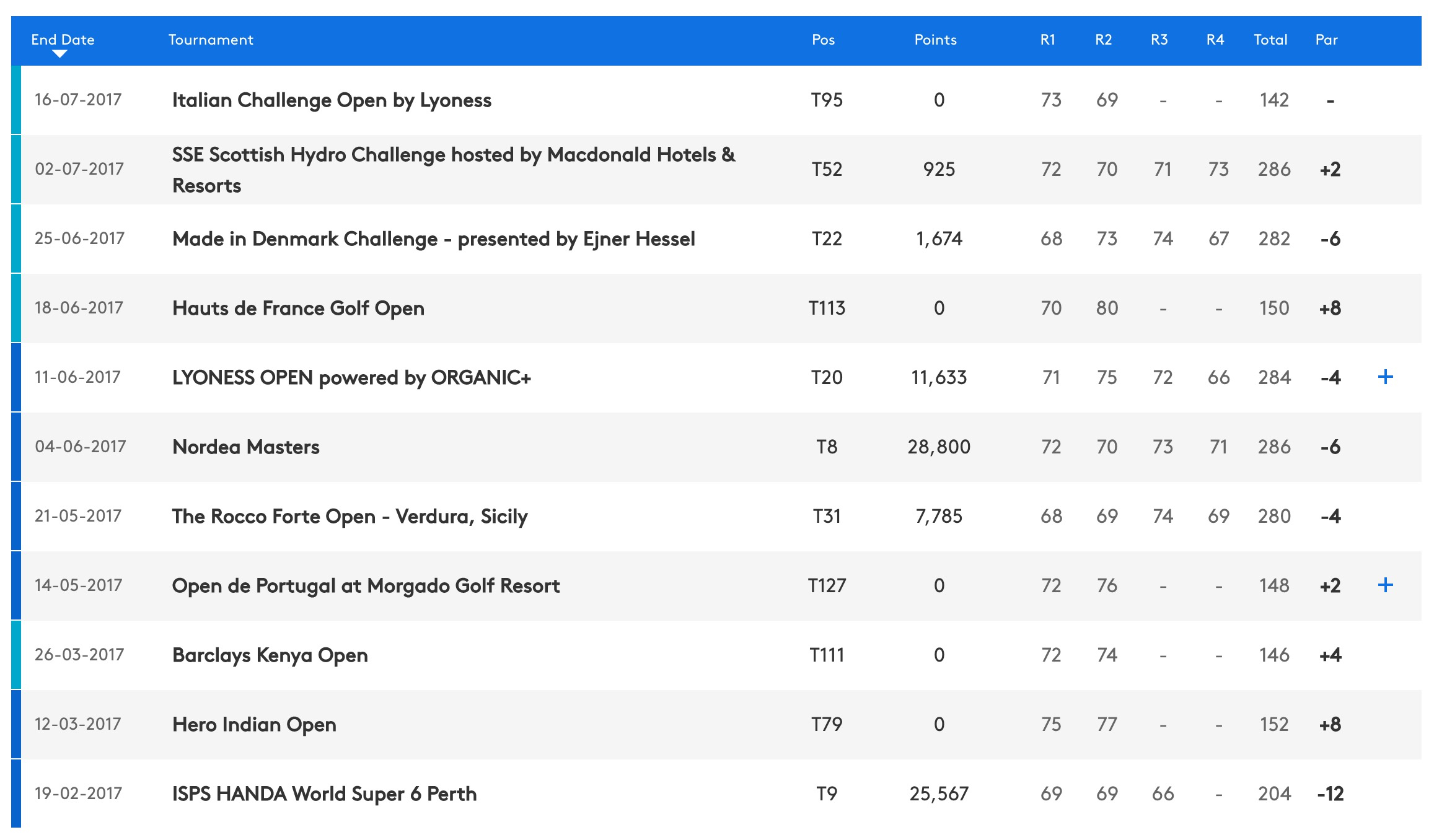The width and height of the screenshot is (1434, 840).
Task: Open Italian Challenge Open by Lyoness
Action: pyautogui.click(x=332, y=100)
